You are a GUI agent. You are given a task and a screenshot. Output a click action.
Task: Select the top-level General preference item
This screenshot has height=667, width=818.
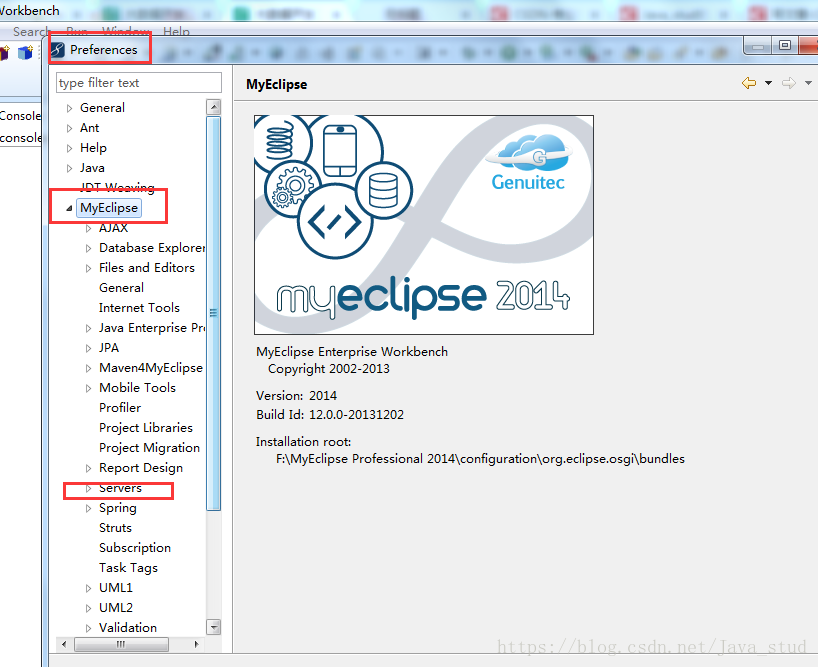(x=102, y=108)
